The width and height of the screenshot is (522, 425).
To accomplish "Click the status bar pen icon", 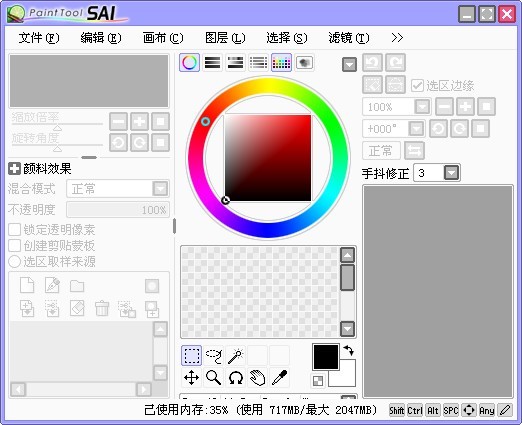I will point(505,410).
